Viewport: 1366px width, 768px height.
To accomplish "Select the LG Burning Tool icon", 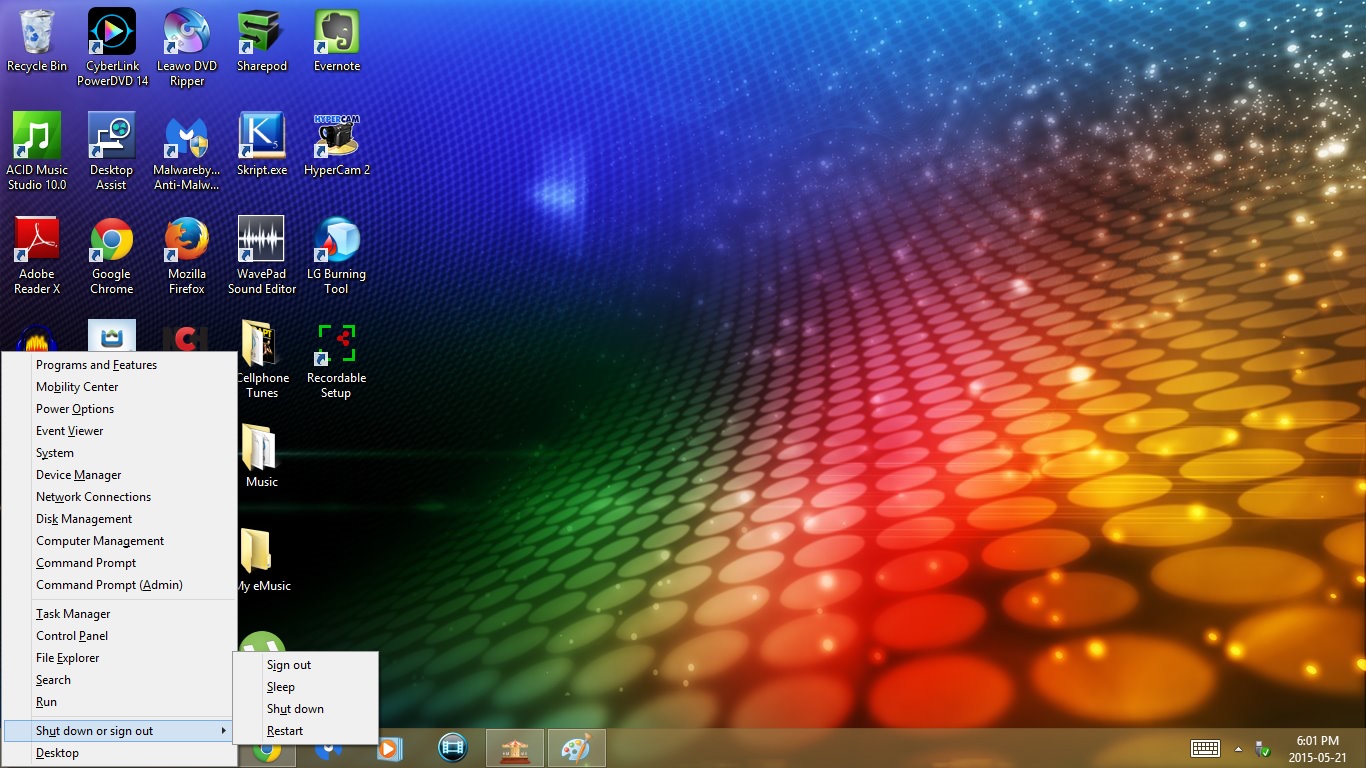I will point(337,256).
